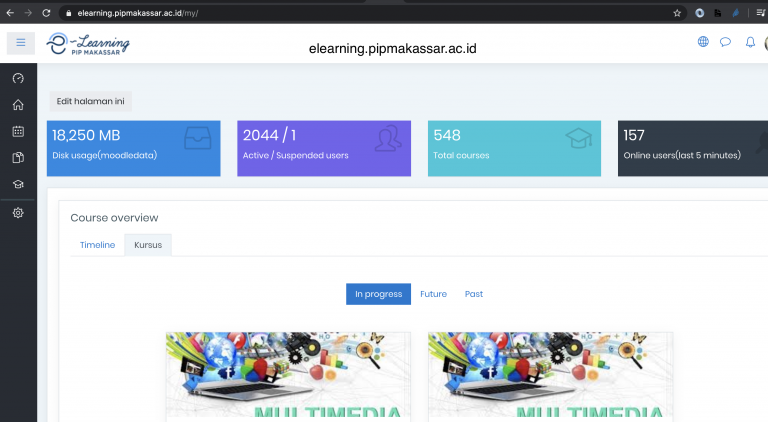Open the calendar icon in sidebar
The height and width of the screenshot is (422, 768).
18,131
